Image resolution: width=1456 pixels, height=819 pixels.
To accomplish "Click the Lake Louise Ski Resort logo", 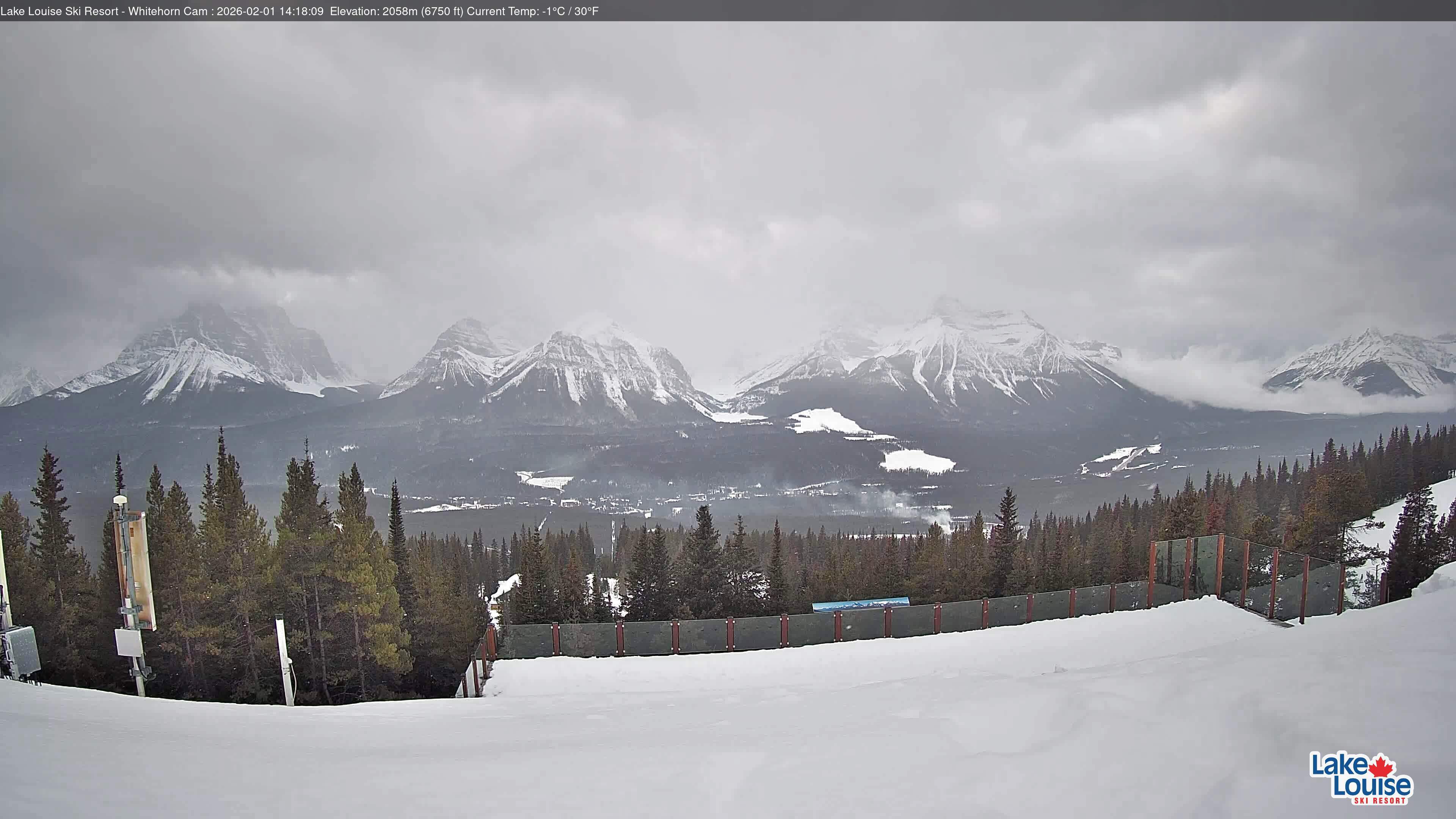I will point(1361,778).
